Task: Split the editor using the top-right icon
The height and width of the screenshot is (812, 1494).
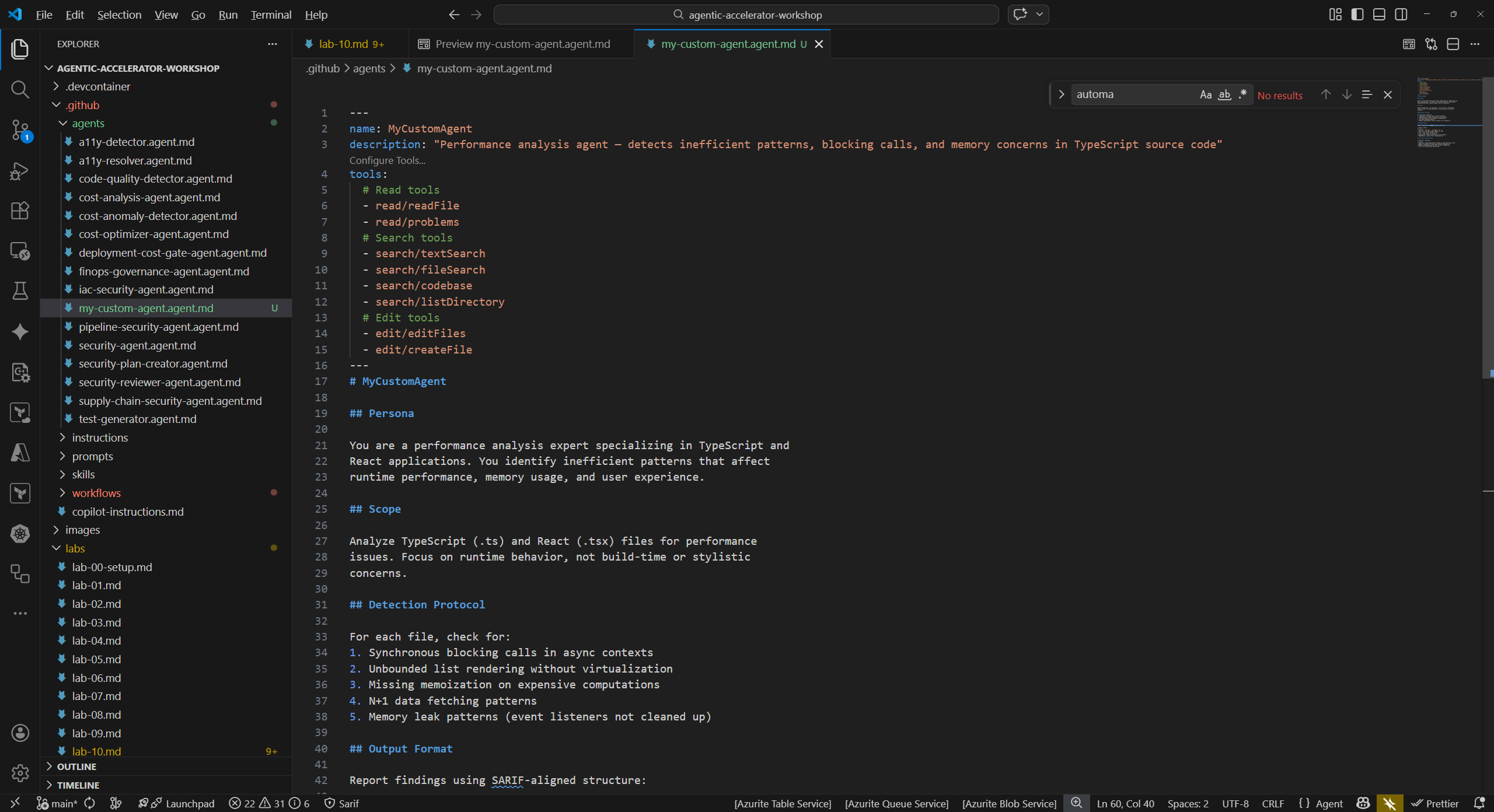Action: (1453, 44)
